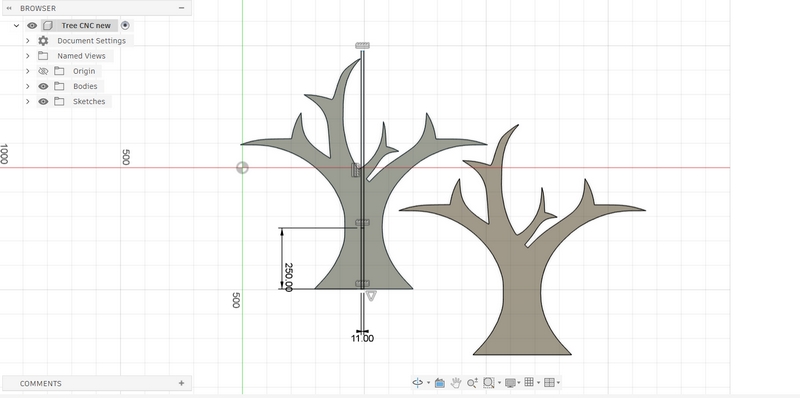Click the Bodies folder icon

click(x=59, y=86)
